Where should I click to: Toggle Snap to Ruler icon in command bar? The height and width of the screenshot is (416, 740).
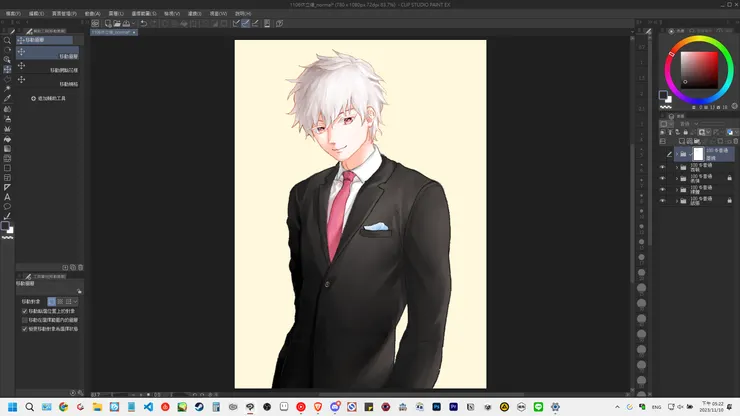coord(236,23)
